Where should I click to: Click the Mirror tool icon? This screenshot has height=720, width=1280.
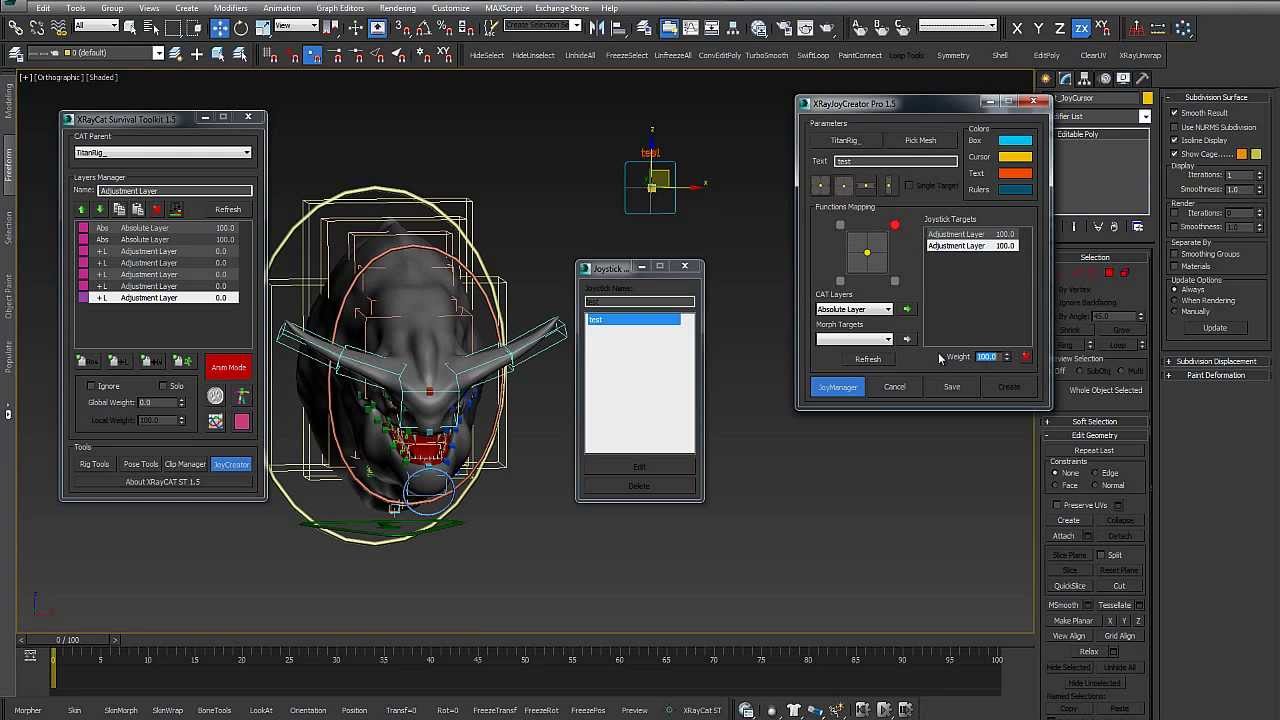tap(597, 28)
